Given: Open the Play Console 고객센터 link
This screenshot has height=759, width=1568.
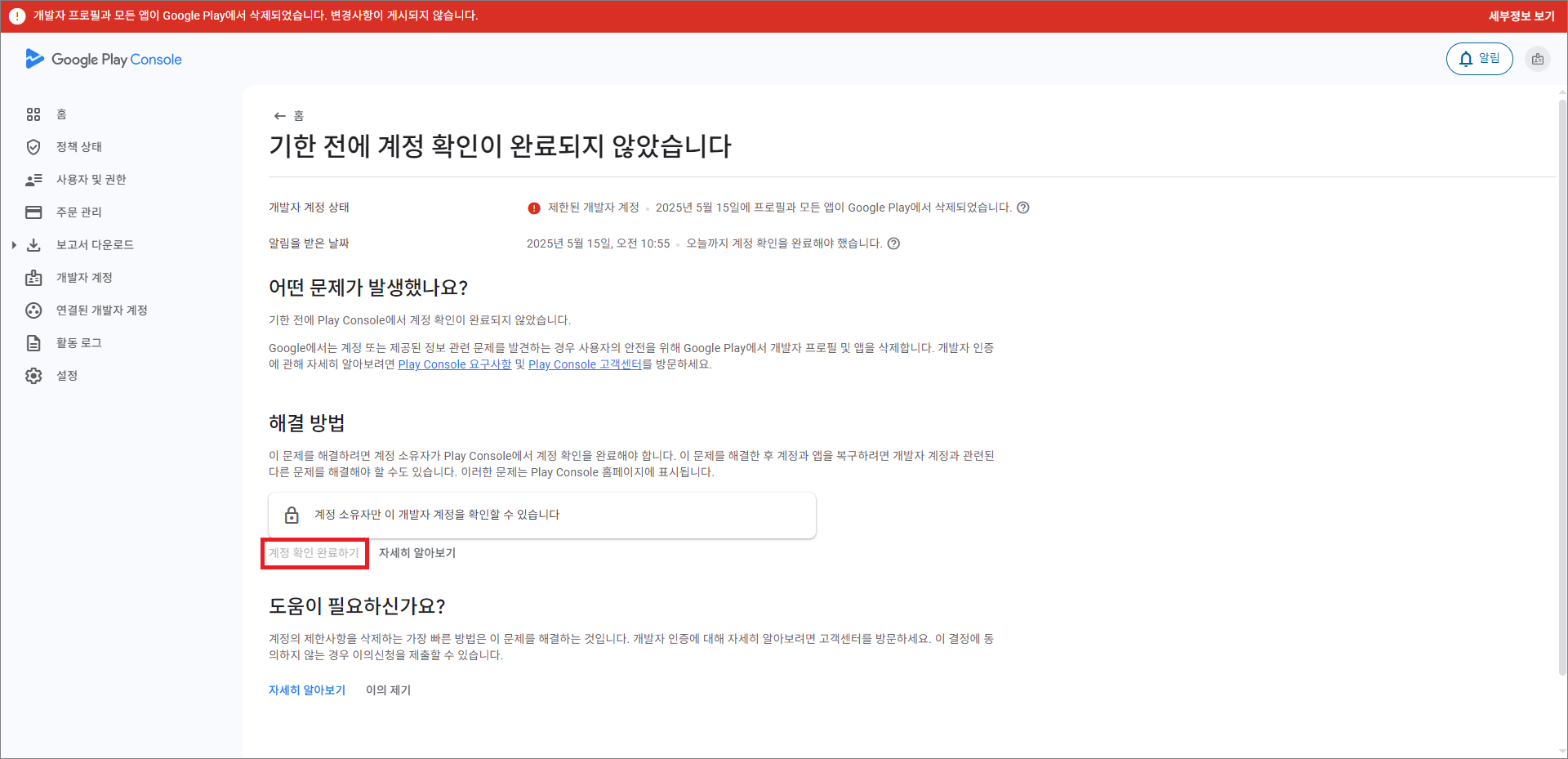Looking at the screenshot, I should point(585,364).
